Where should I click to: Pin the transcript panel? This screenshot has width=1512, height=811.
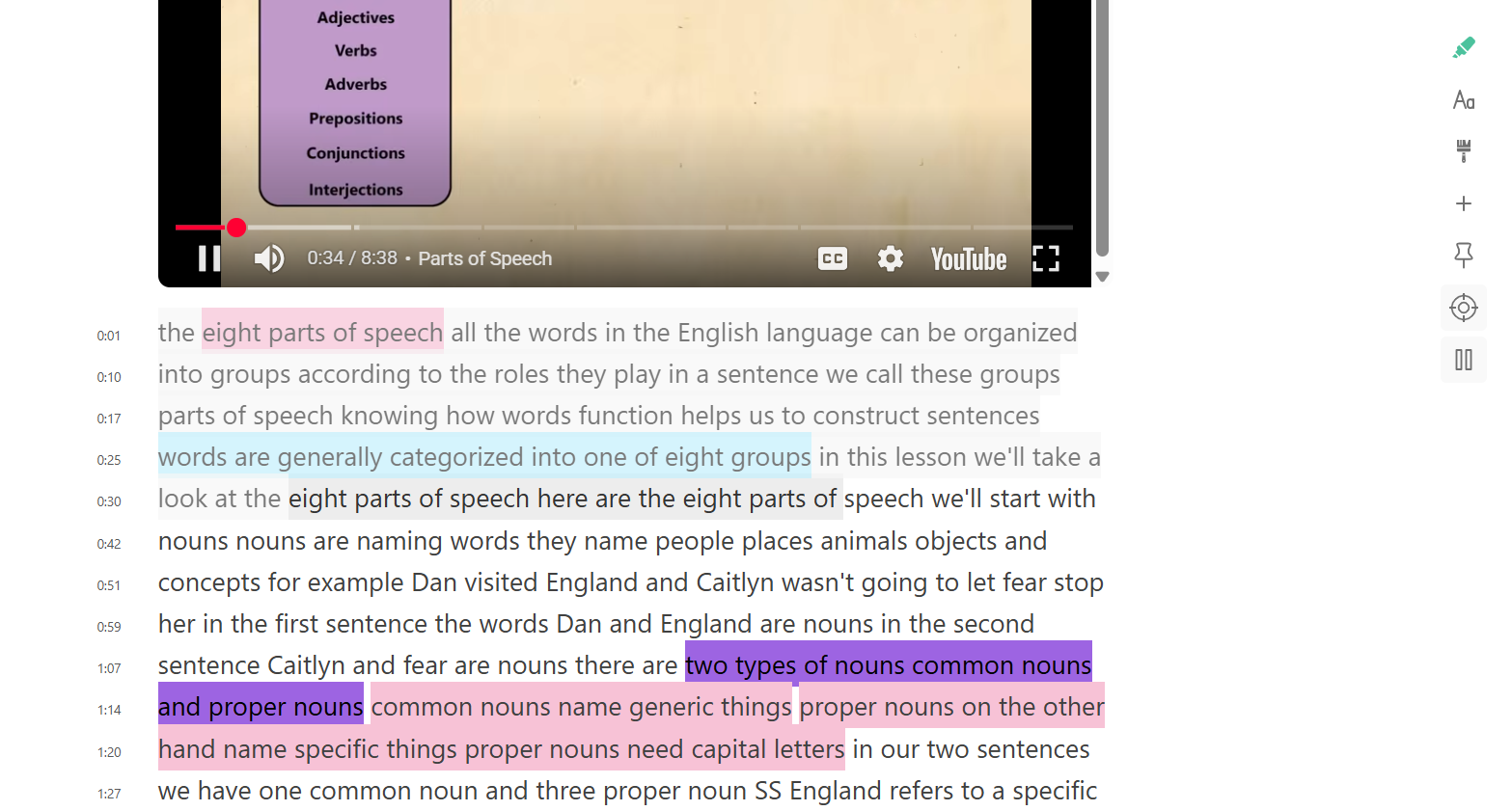tap(1463, 255)
